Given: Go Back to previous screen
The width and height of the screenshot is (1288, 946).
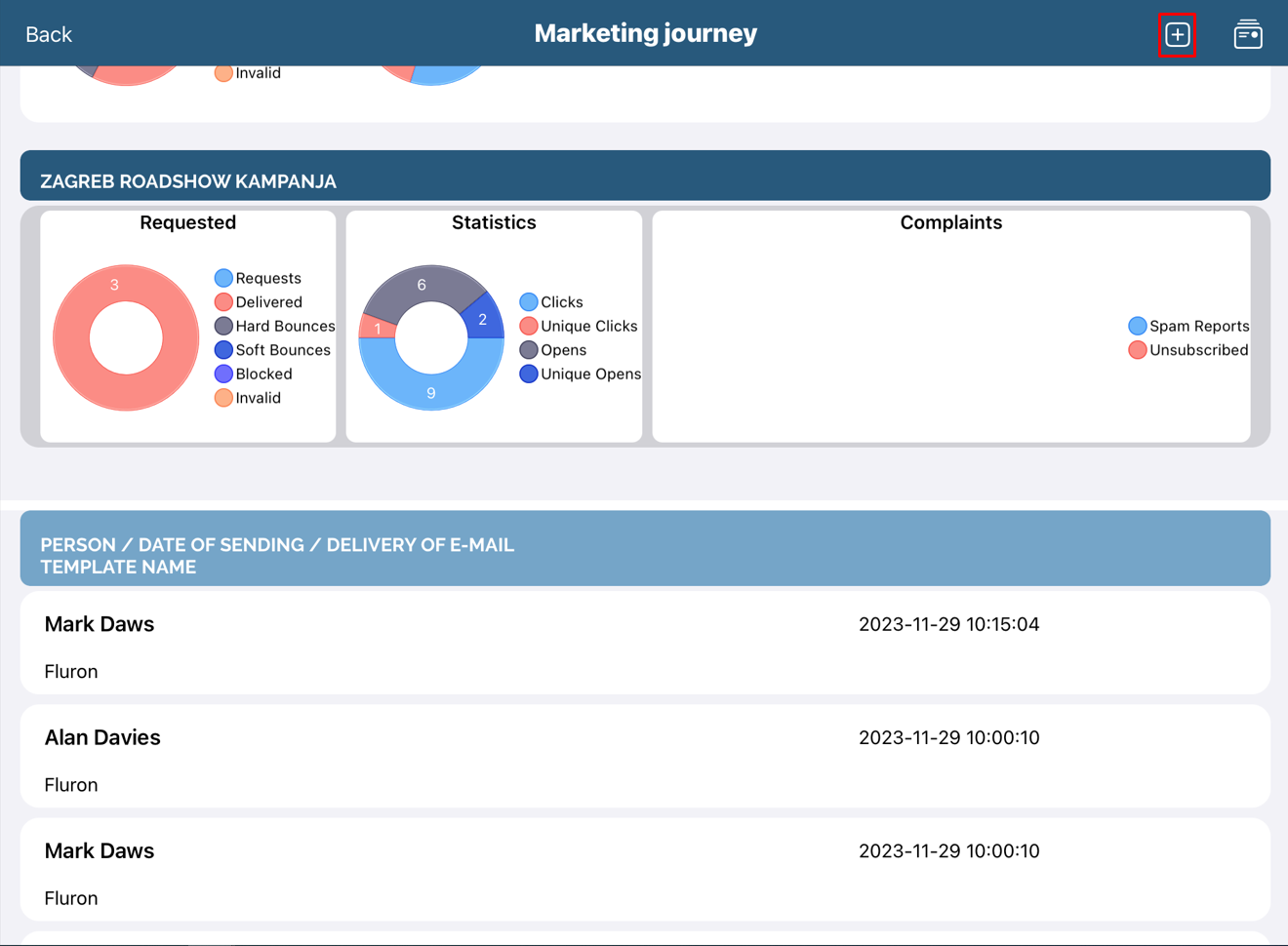Looking at the screenshot, I should point(49,35).
